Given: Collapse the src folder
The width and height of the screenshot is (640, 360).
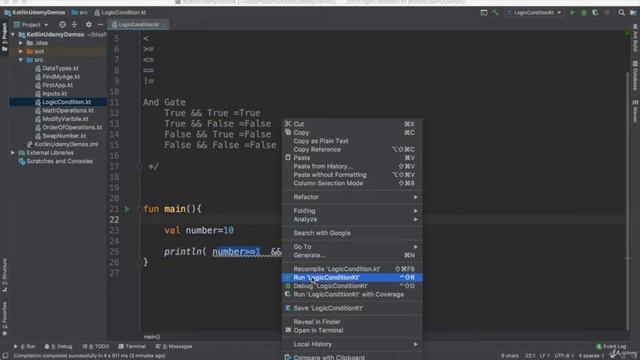Looking at the screenshot, I should pos(21,60).
